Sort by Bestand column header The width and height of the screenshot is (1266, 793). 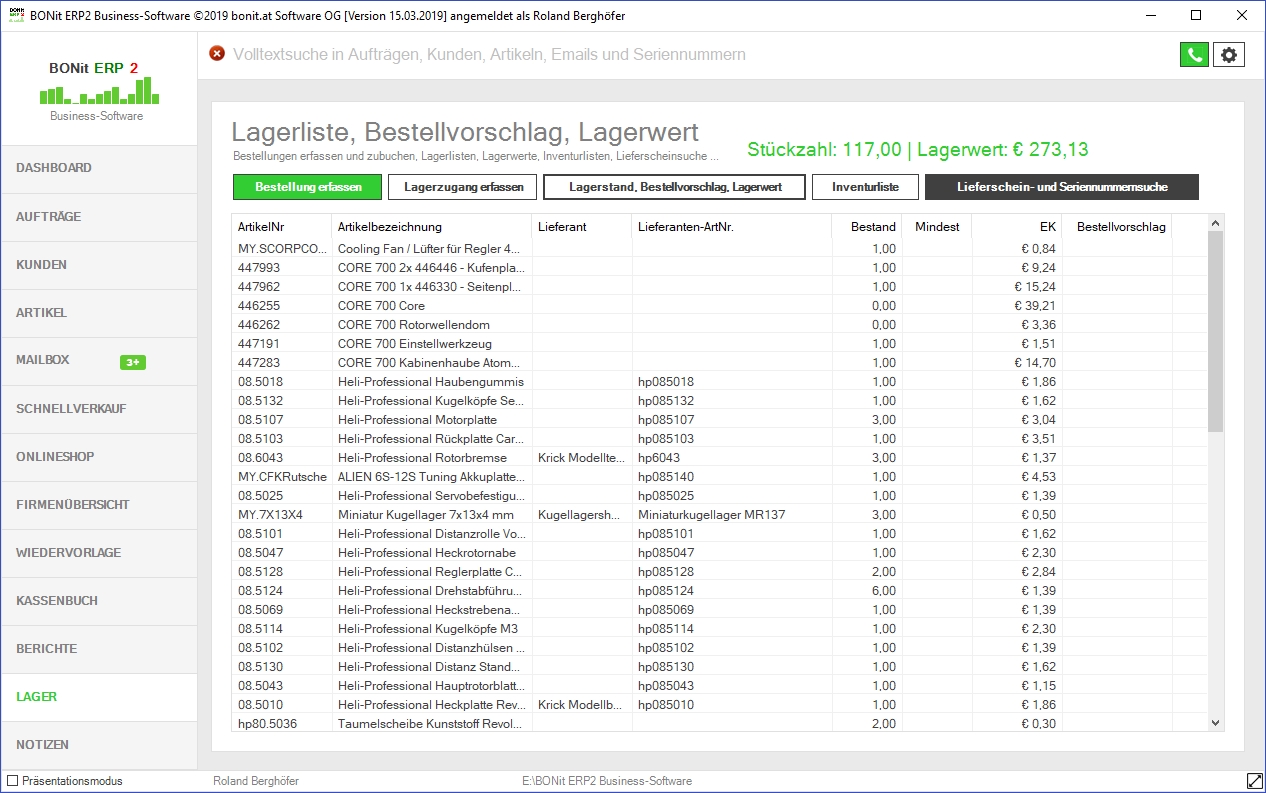[867, 227]
